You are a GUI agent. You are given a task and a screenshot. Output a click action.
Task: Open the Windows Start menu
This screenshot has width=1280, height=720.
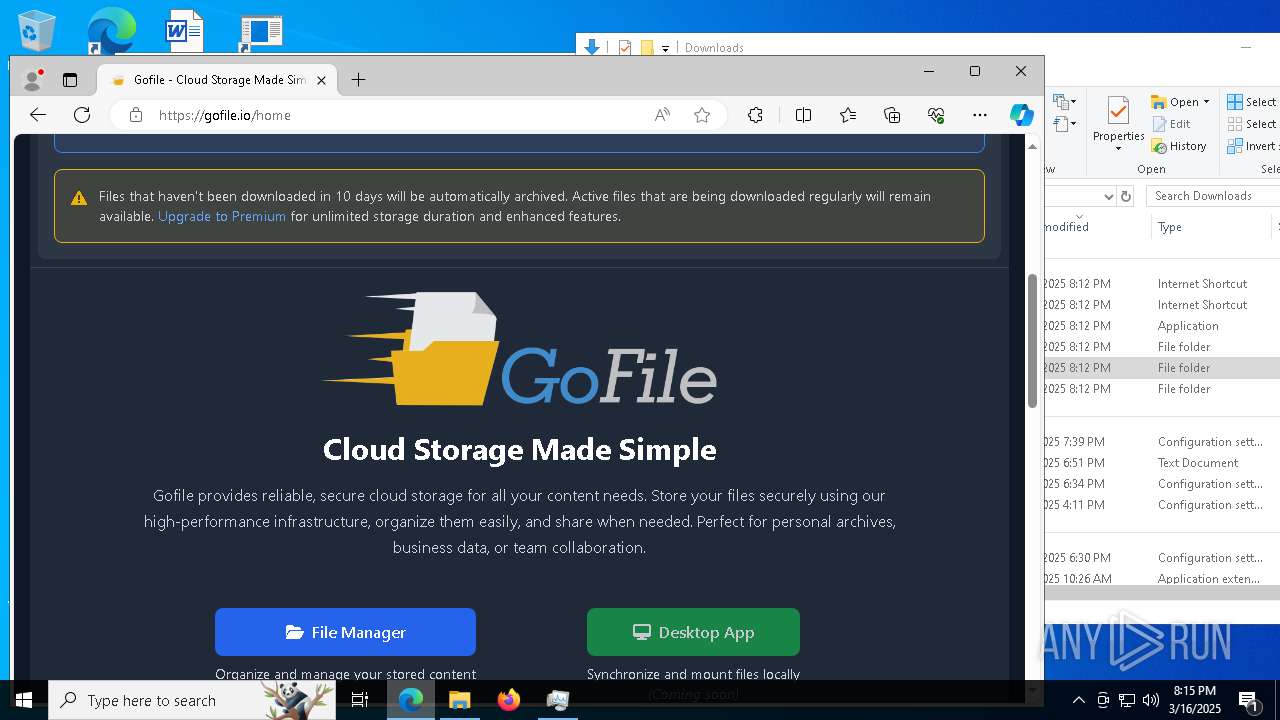click(23, 700)
